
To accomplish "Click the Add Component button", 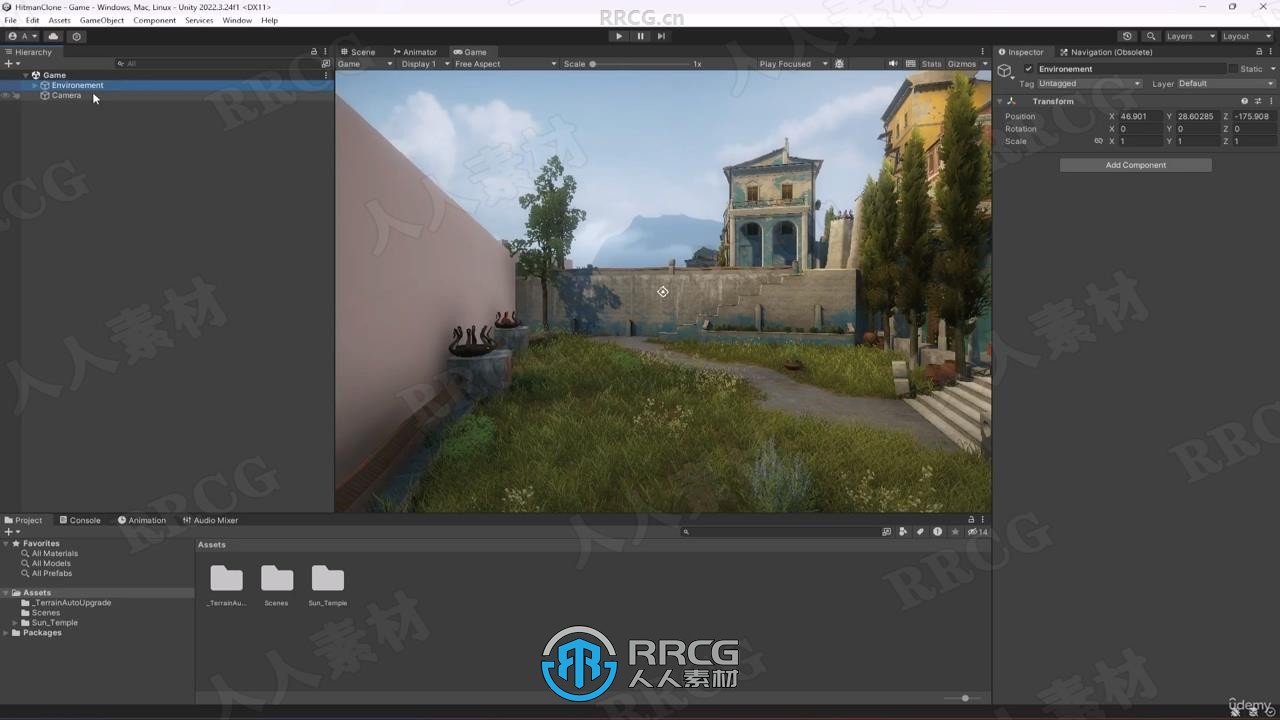I will [1135, 165].
